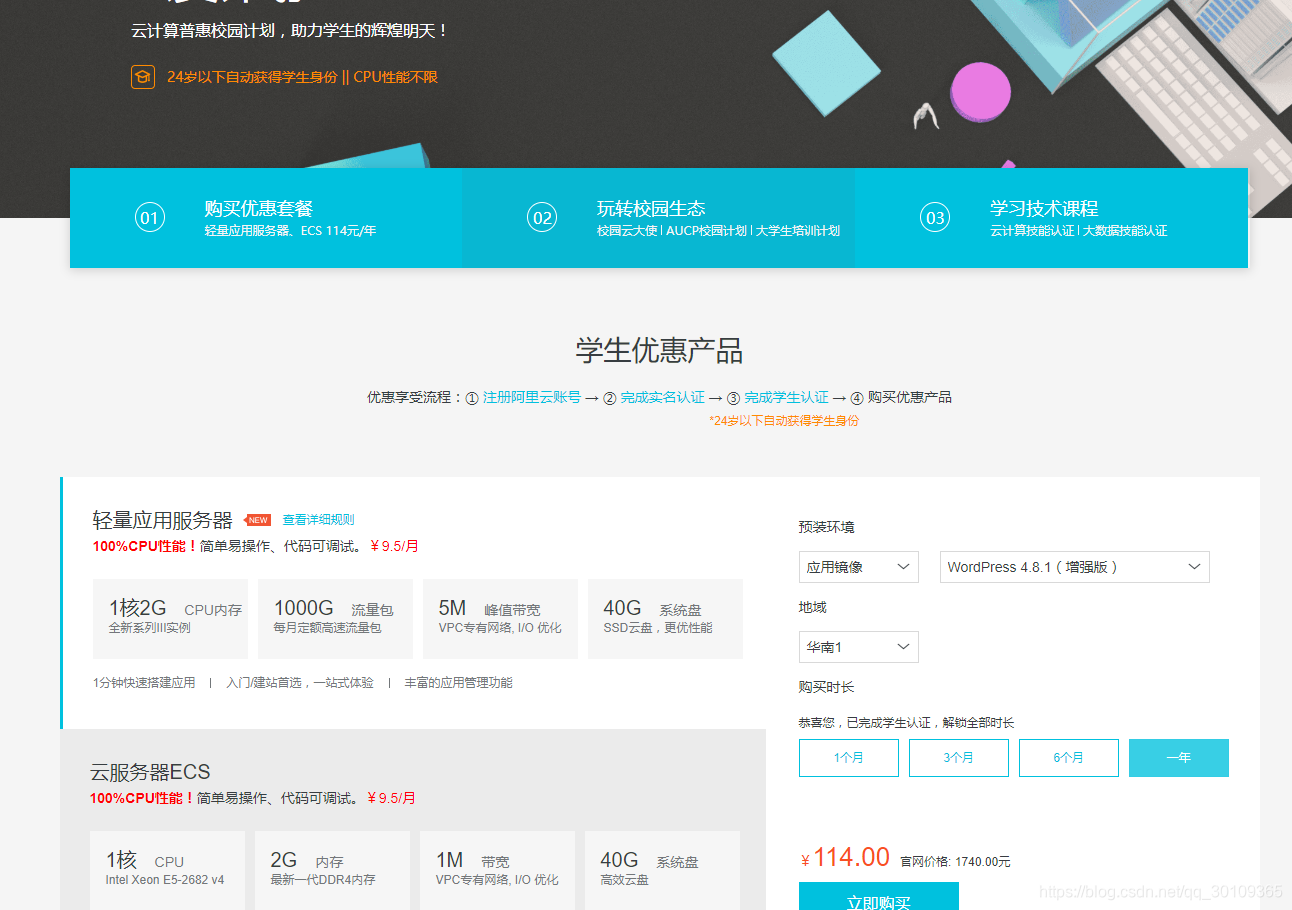Click the 1分钟快速搭建应用 feature text

[x=144, y=683]
